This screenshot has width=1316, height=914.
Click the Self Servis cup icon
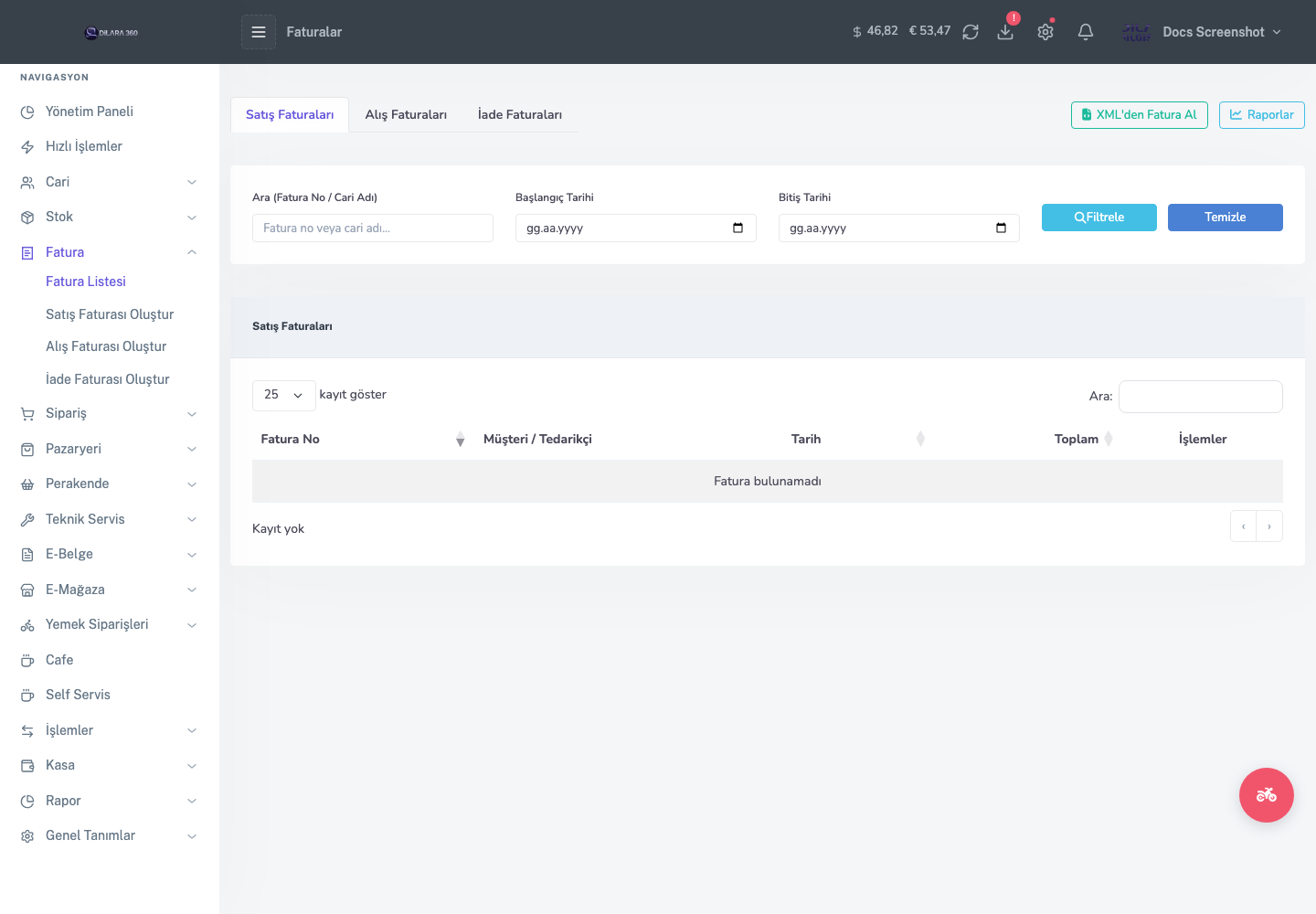[x=27, y=696]
